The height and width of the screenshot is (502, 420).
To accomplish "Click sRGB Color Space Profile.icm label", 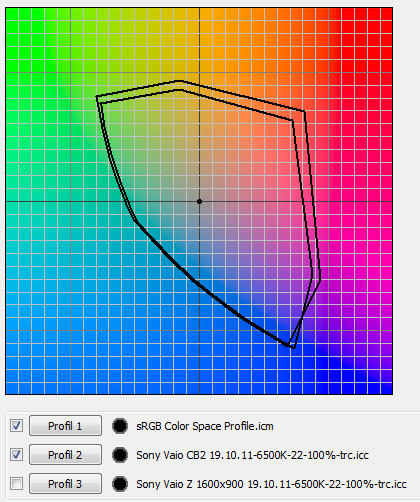I will point(205,426).
